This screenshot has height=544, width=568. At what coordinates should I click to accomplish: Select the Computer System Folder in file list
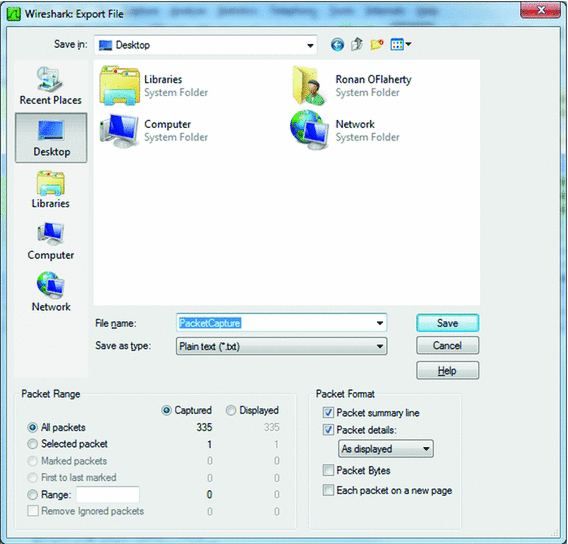pyautogui.click(x=154, y=130)
